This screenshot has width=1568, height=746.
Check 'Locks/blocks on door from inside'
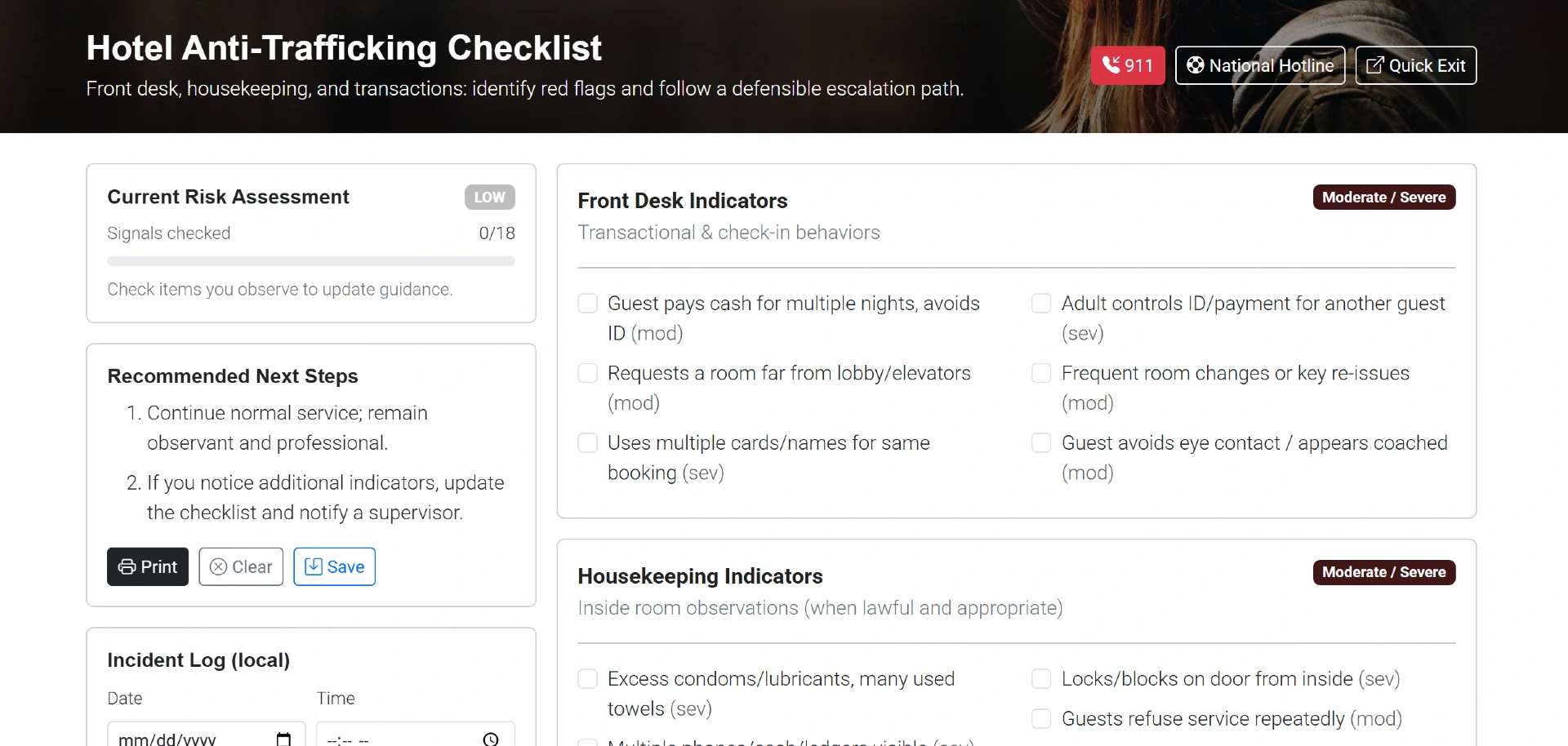click(x=1041, y=679)
